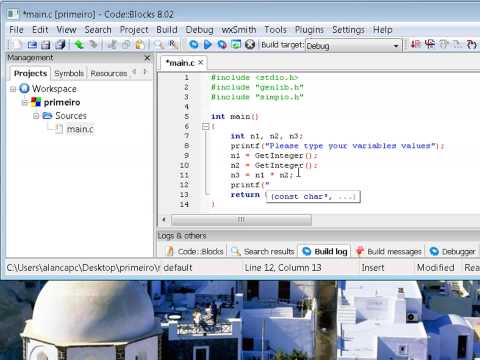Switch to the Projects tab
Screen dimensions: 480x360
(x=30, y=73)
